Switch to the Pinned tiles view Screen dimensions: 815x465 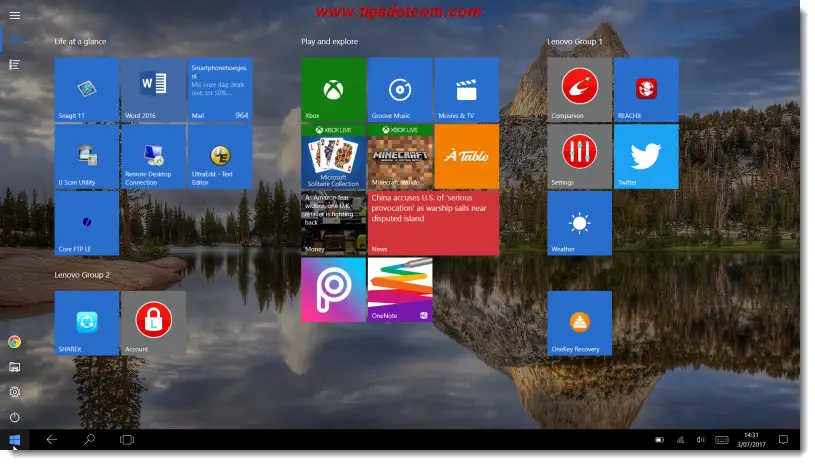point(15,40)
